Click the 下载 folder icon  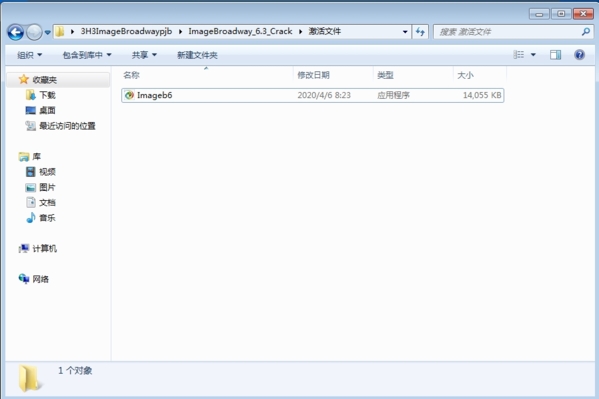coord(31,95)
